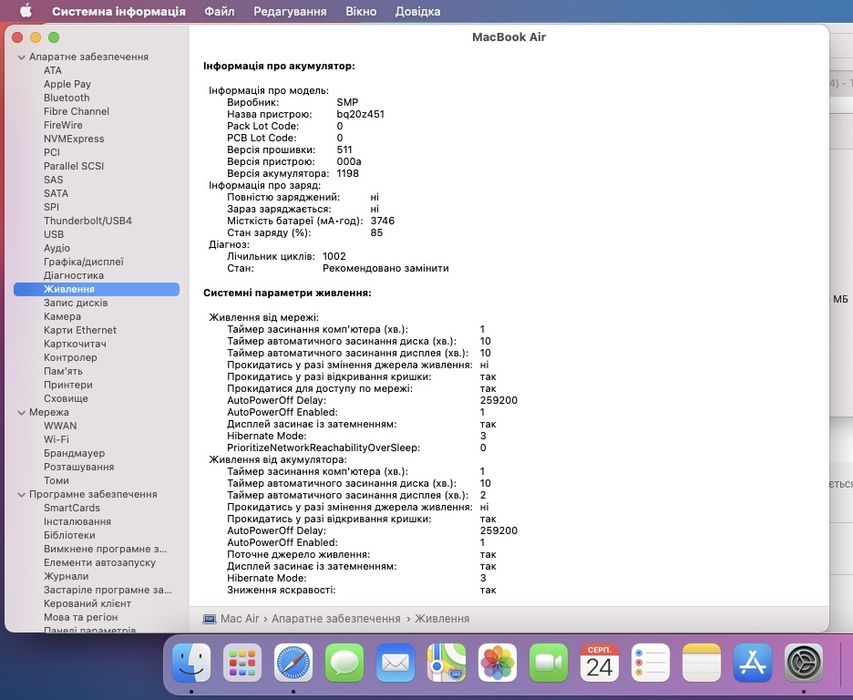Open Calendar showing 24 in Dock
This screenshot has height=700, width=853.
[x=599, y=662]
